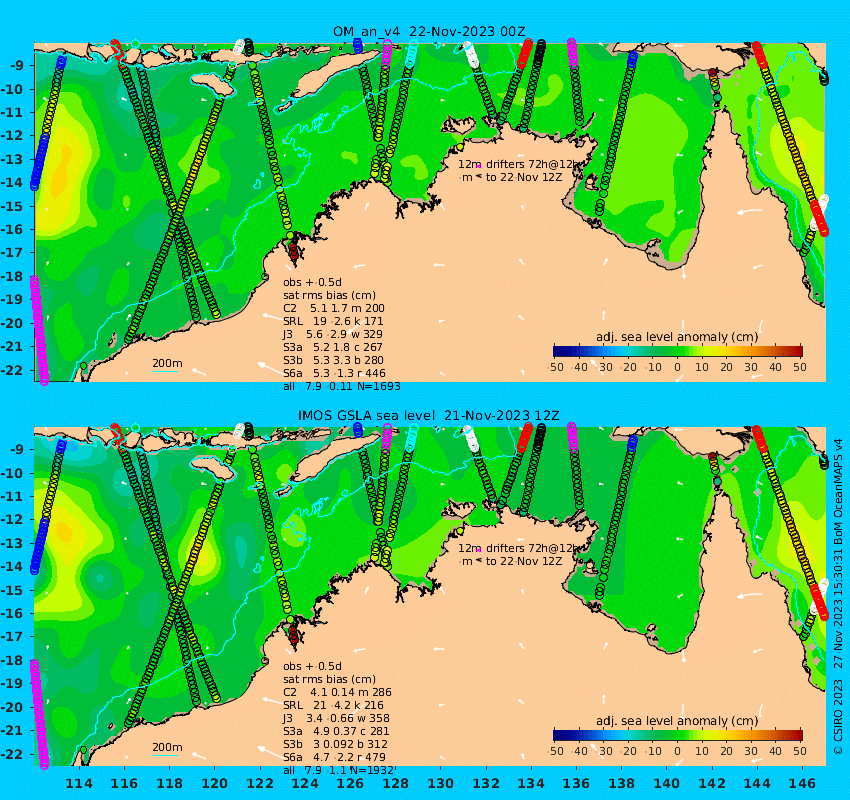
Task: Click 'sat rms bias (cm)' header in top panel
Action: click(329, 295)
